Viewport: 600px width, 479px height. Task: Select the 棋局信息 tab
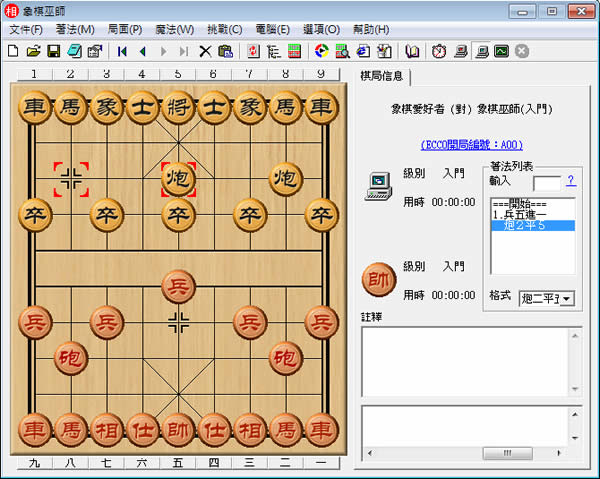383,77
